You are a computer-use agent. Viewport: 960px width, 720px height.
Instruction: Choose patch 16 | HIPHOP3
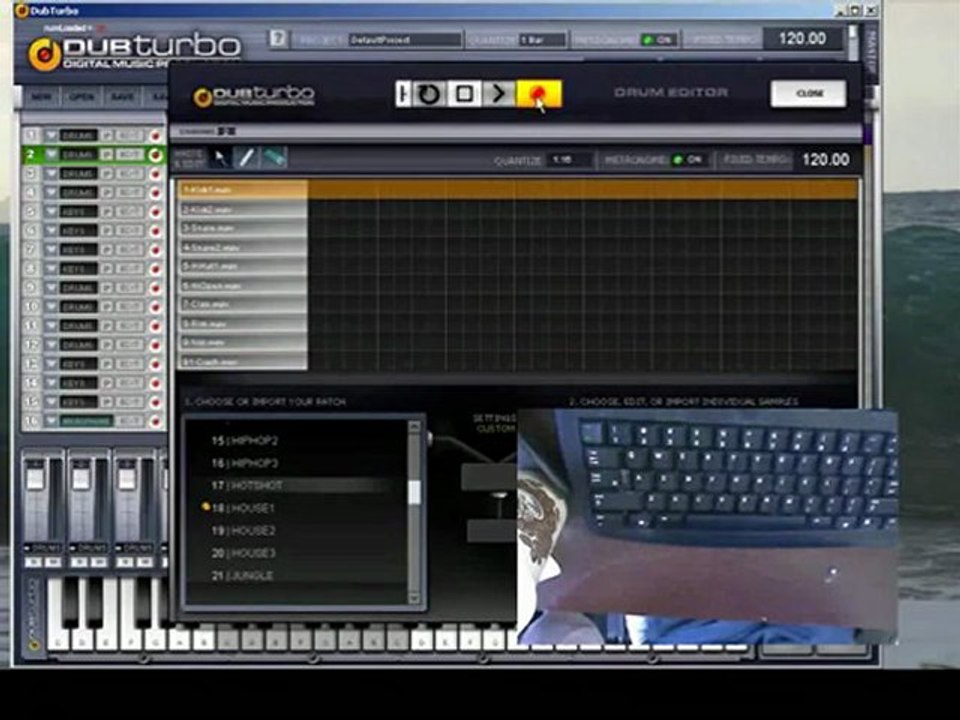[245, 463]
